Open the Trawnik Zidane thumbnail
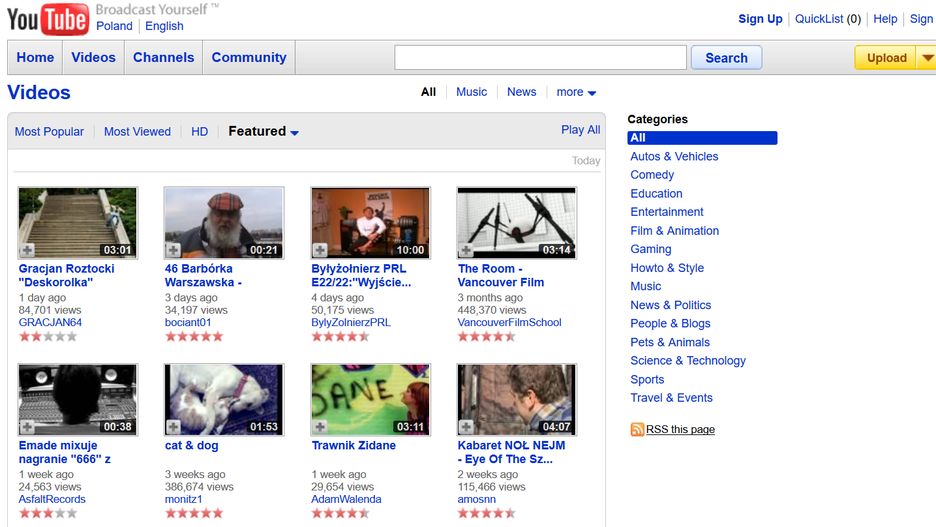 click(x=371, y=399)
